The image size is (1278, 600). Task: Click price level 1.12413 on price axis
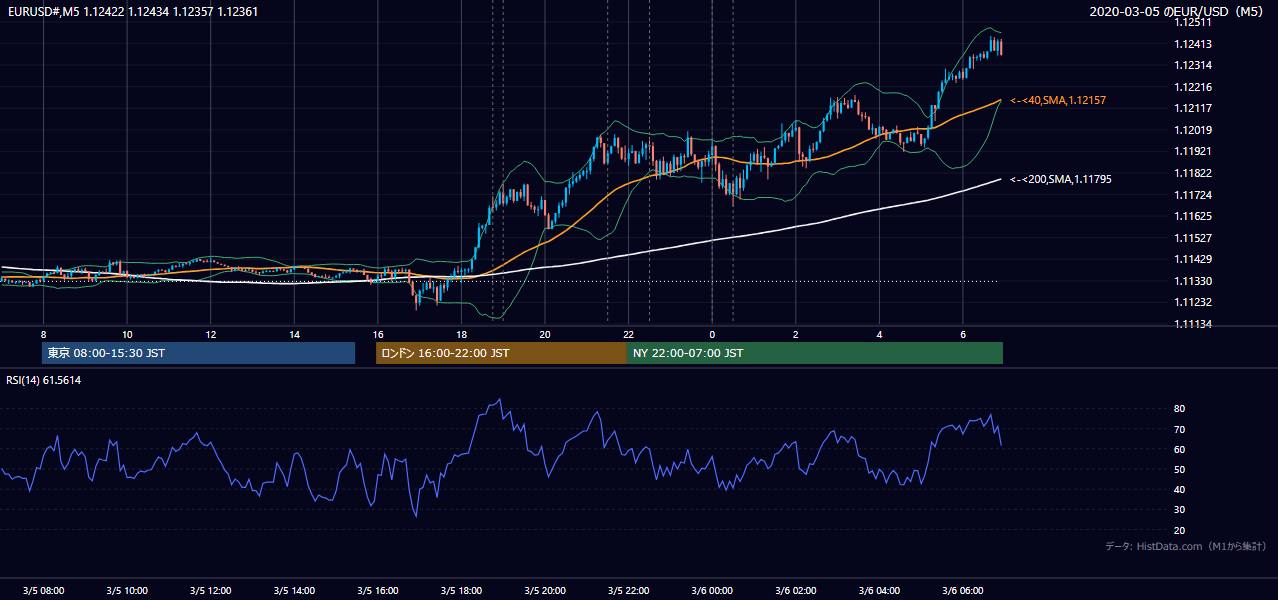pos(1193,44)
